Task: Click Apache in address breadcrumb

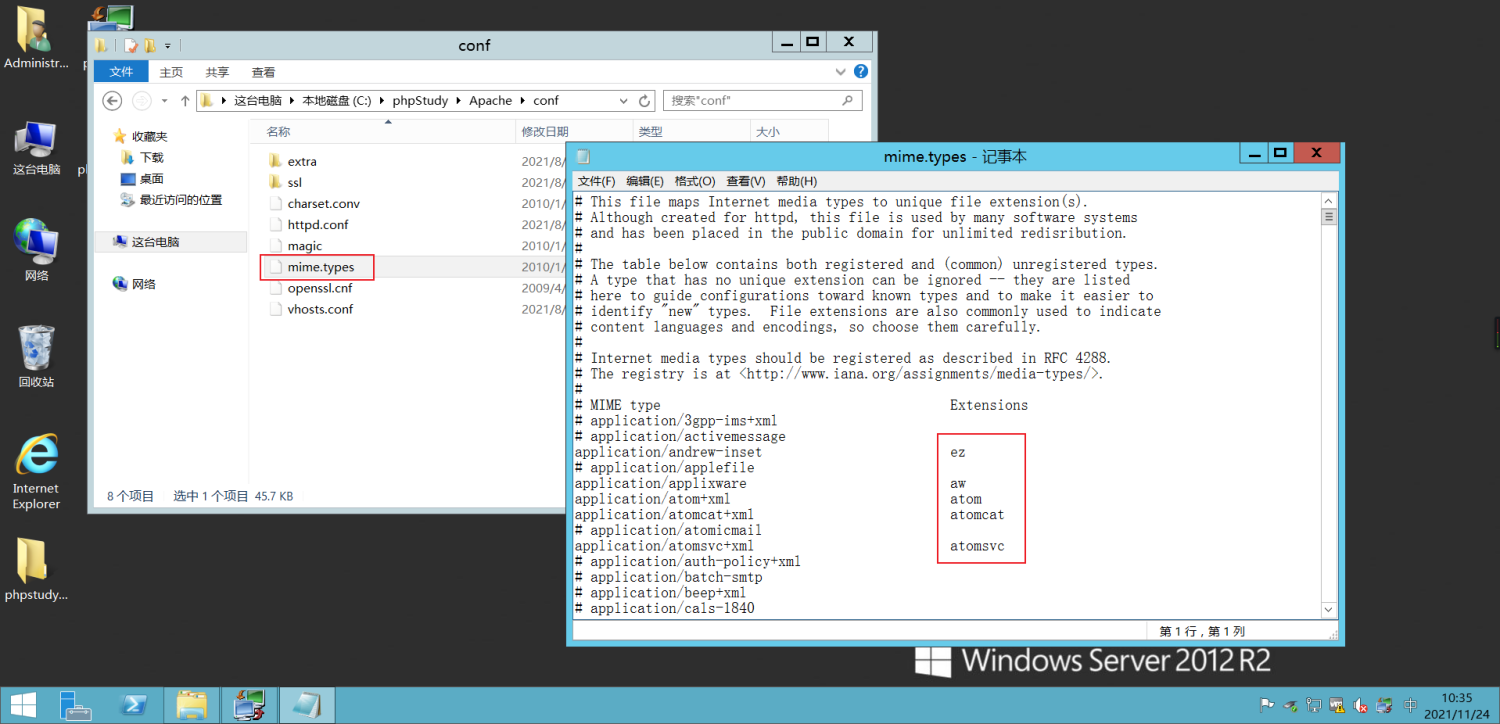Action: point(491,101)
